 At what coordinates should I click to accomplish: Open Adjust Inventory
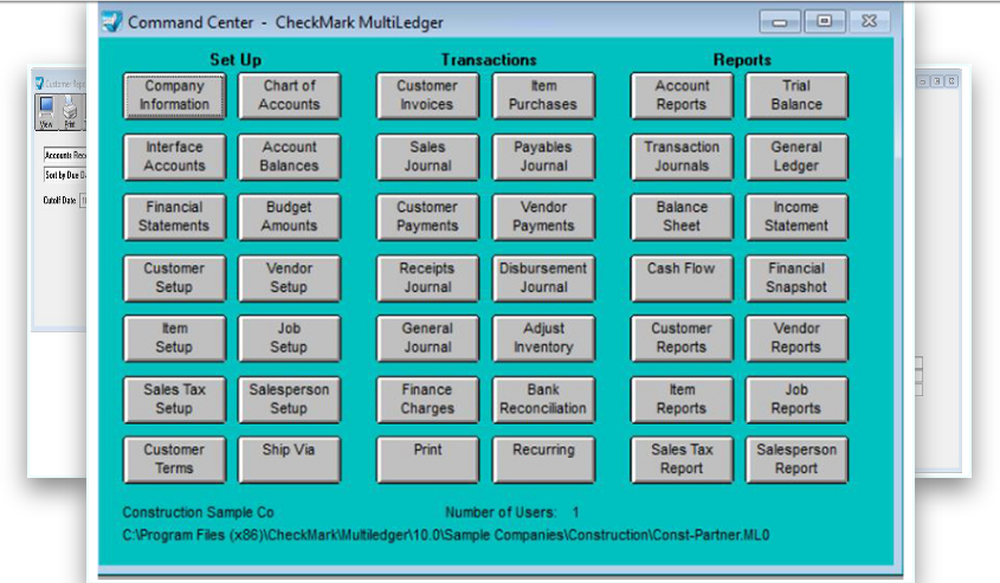coord(543,338)
